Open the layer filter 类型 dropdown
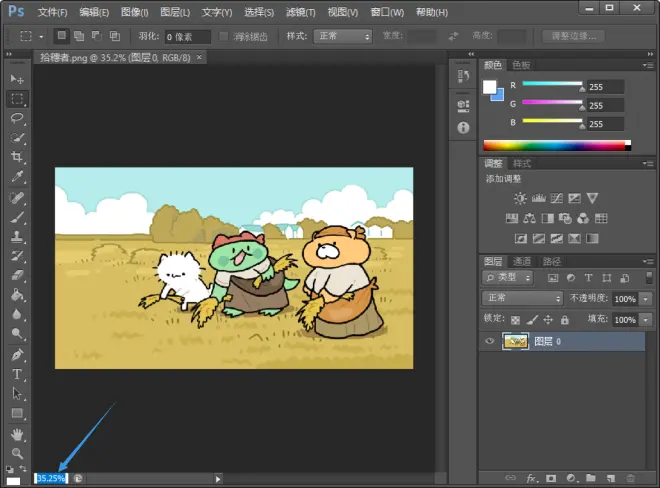660x488 pixels. pos(508,277)
